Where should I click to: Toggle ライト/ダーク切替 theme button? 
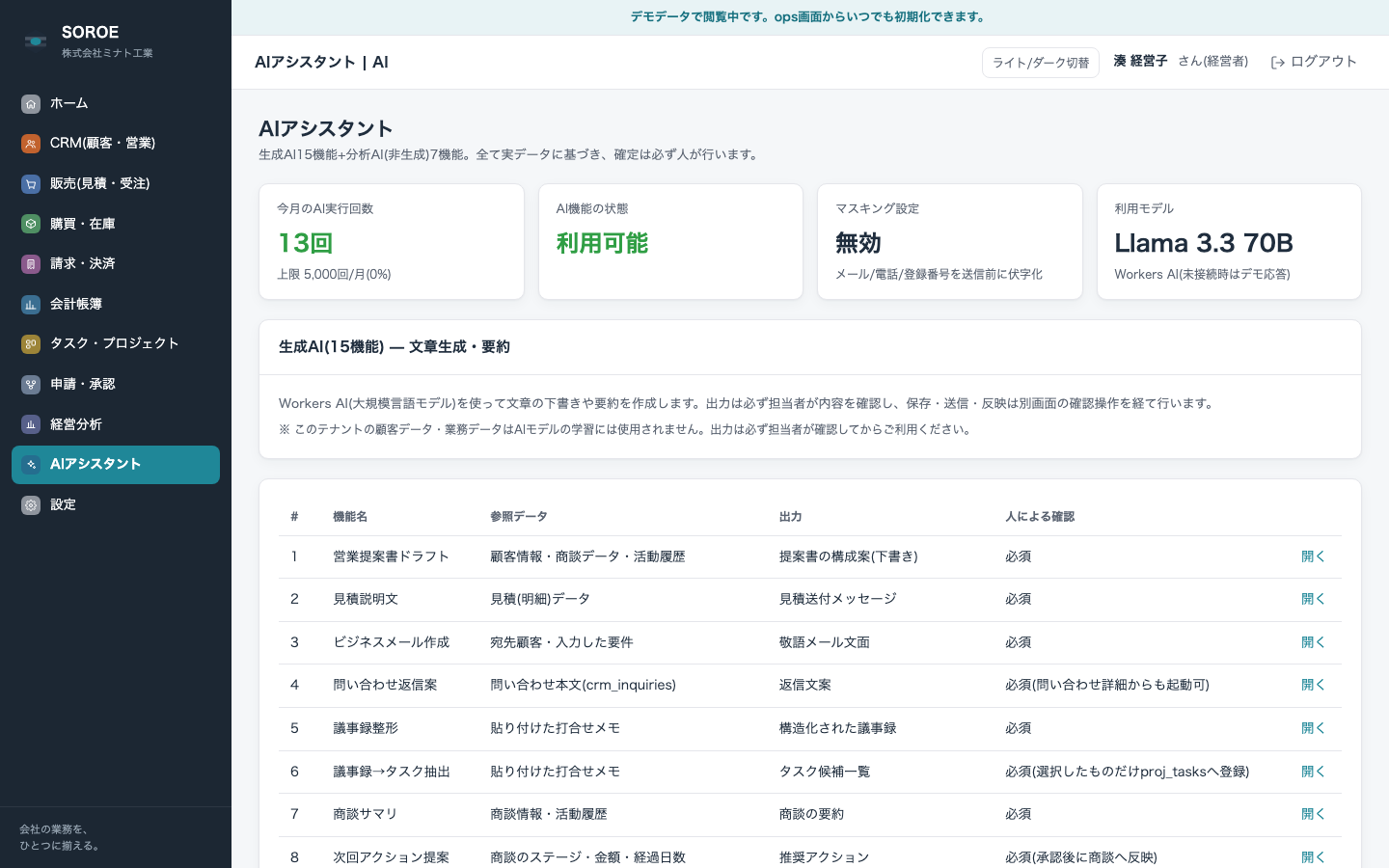pyautogui.click(x=1041, y=63)
